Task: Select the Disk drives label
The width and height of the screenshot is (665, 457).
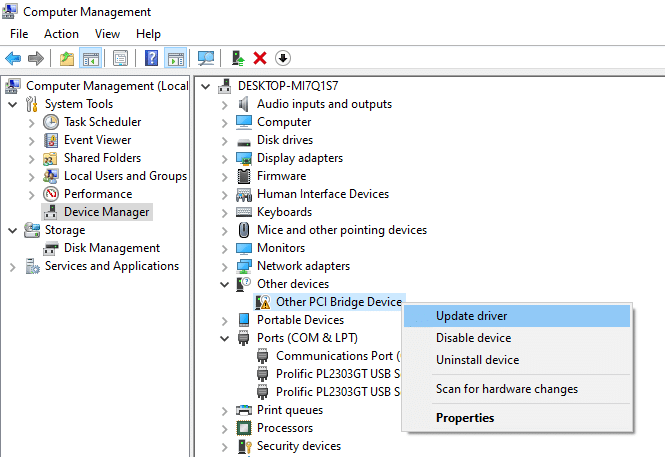Action: click(x=285, y=140)
